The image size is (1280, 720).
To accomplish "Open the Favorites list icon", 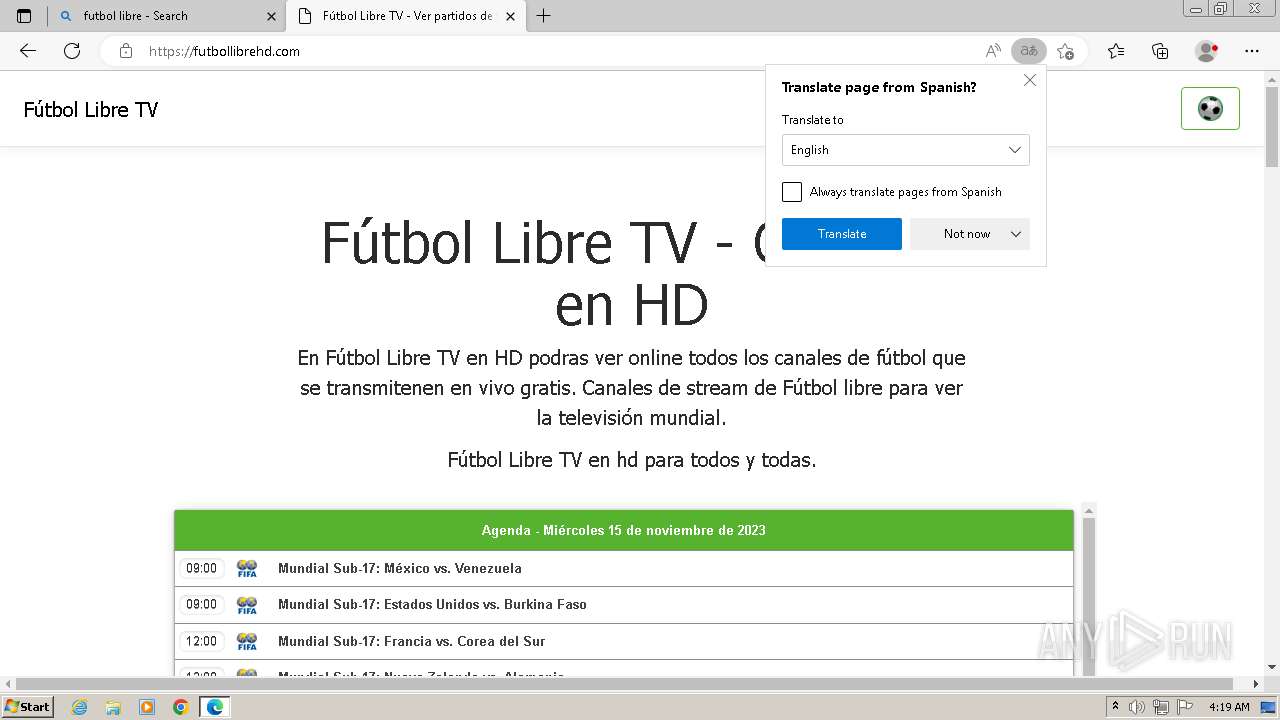I will coord(1116,51).
